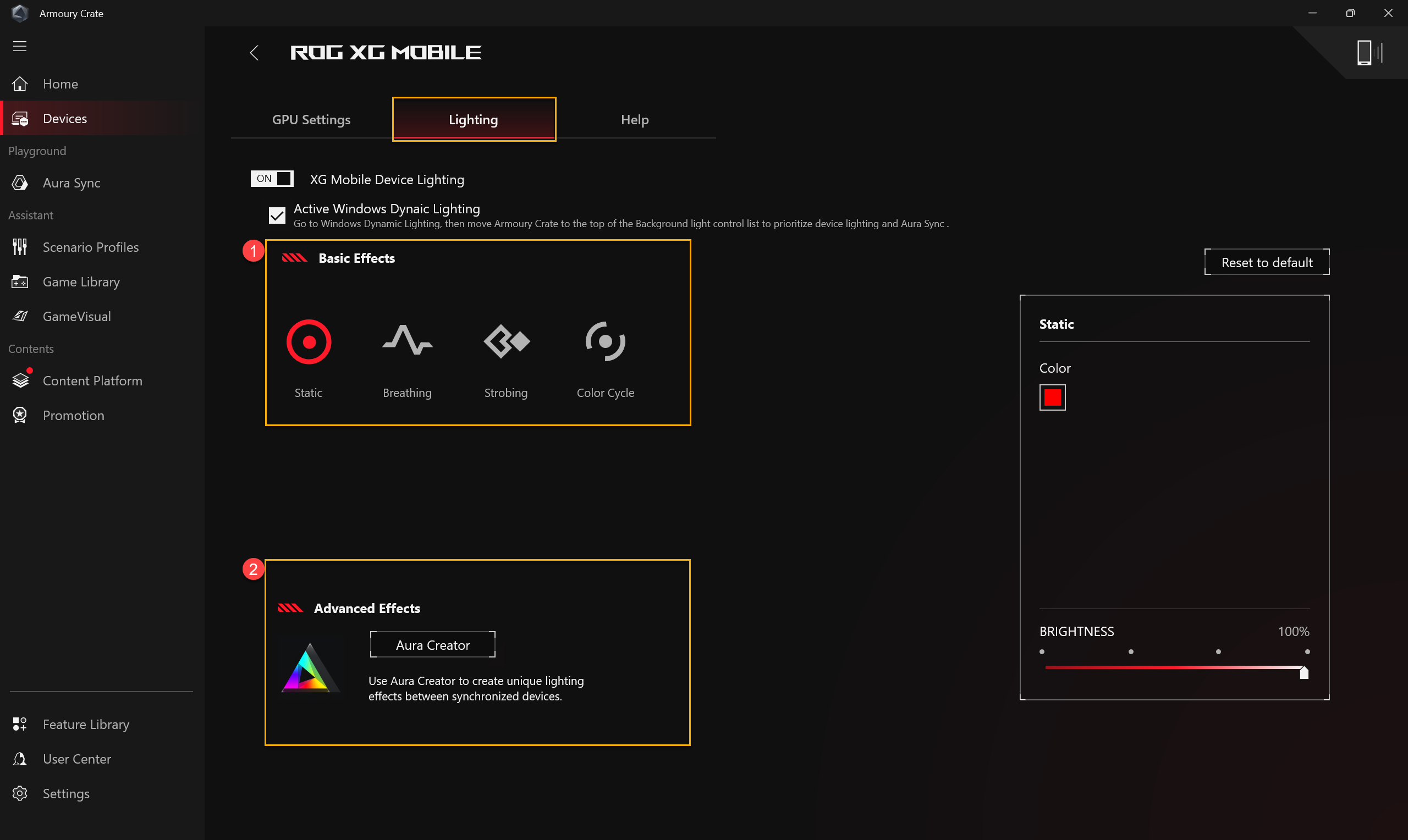
Task: Click the Armoury Crate title bar logo
Action: click(20, 13)
